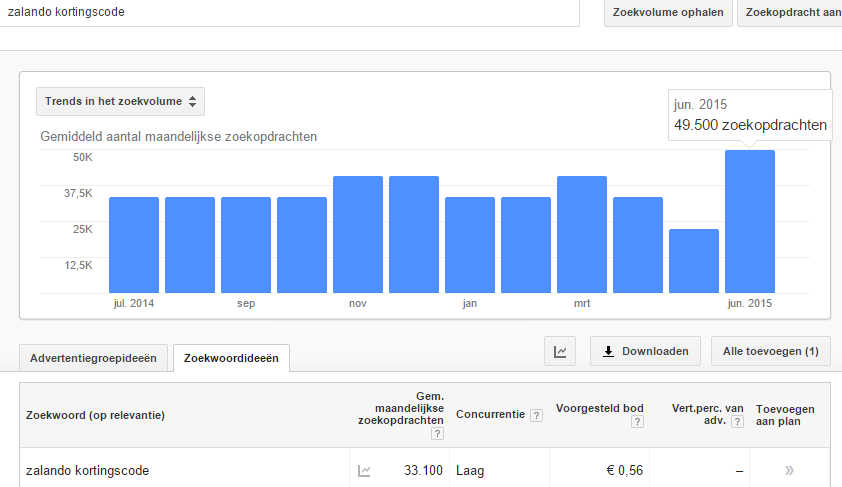Image resolution: width=842 pixels, height=487 pixels.
Task: Click the € 0,56 suggested bid
Action: coord(625,471)
